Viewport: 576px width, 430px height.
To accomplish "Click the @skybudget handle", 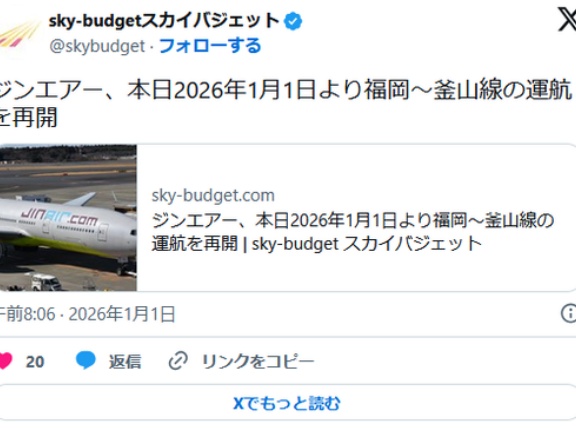I will click(x=97, y=47).
